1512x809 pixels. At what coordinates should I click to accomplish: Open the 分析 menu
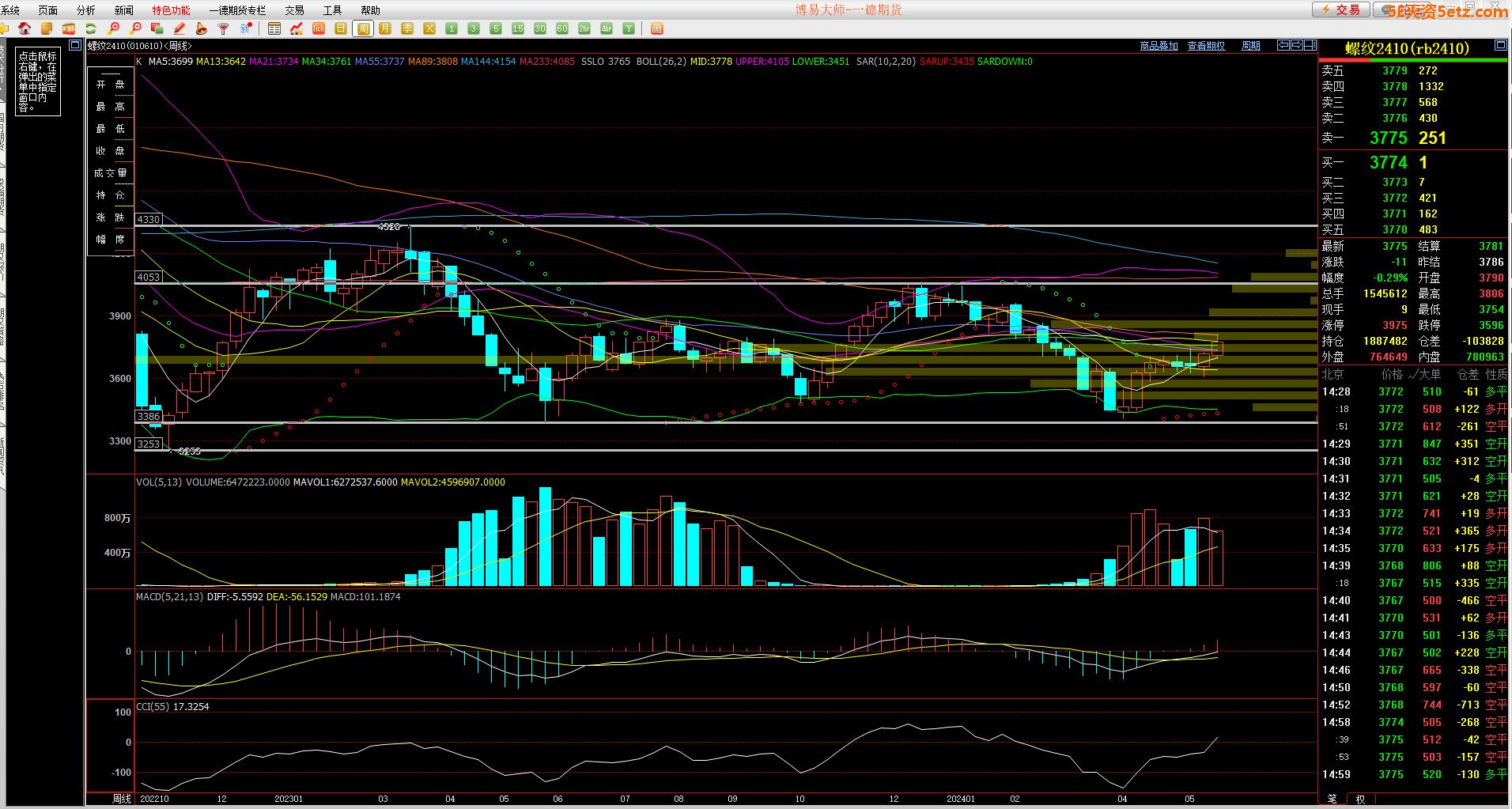(85, 10)
